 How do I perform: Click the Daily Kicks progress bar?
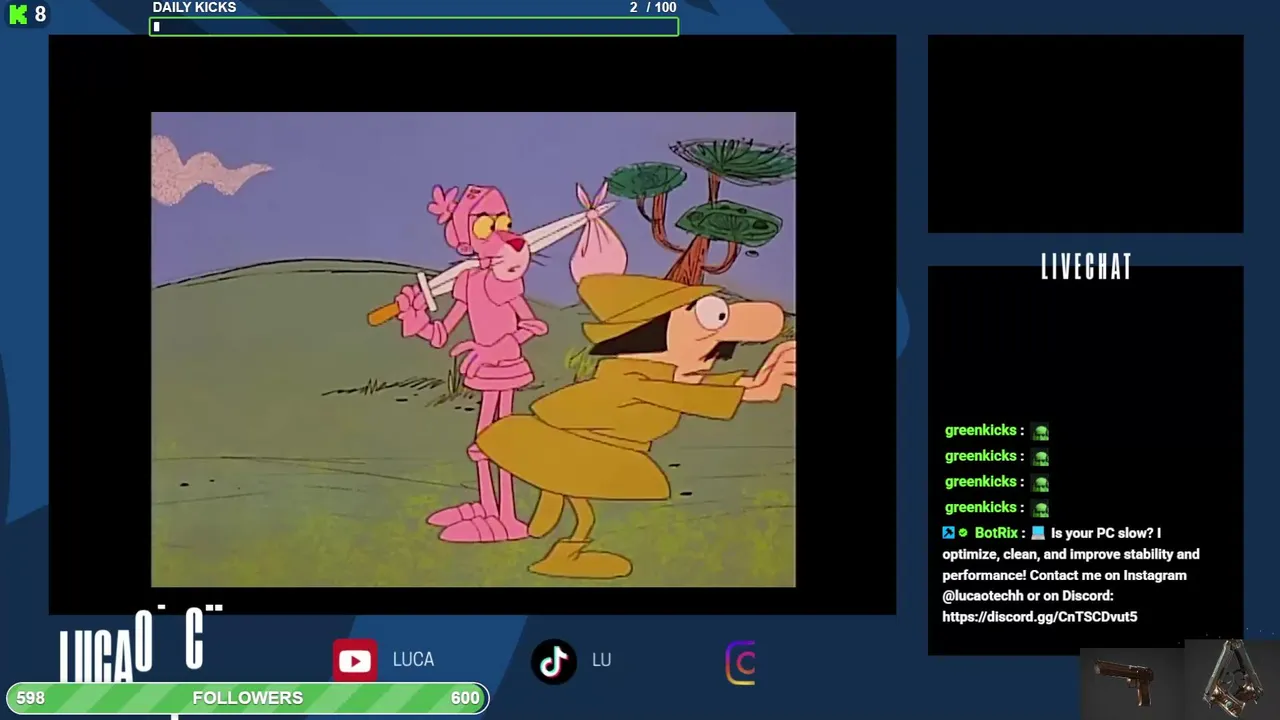pyautogui.click(x=414, y=27)
